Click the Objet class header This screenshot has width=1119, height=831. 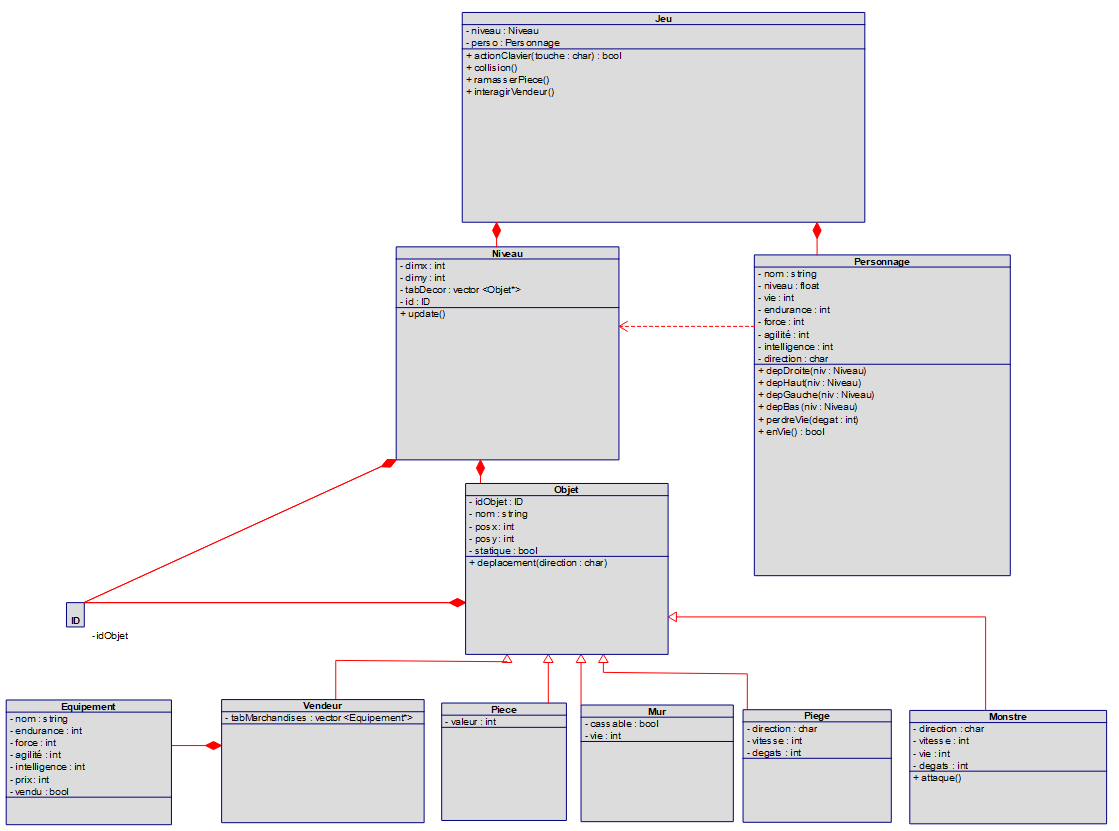point(566,489)
